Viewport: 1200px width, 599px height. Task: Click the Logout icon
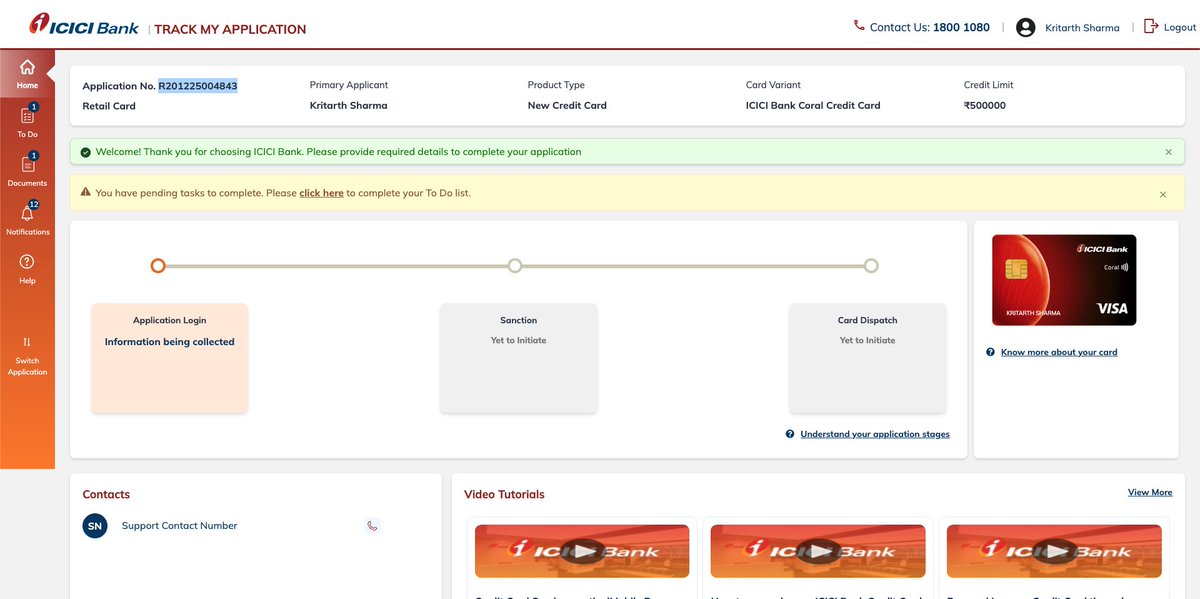pyautogui.click(x=1150, y=27)
